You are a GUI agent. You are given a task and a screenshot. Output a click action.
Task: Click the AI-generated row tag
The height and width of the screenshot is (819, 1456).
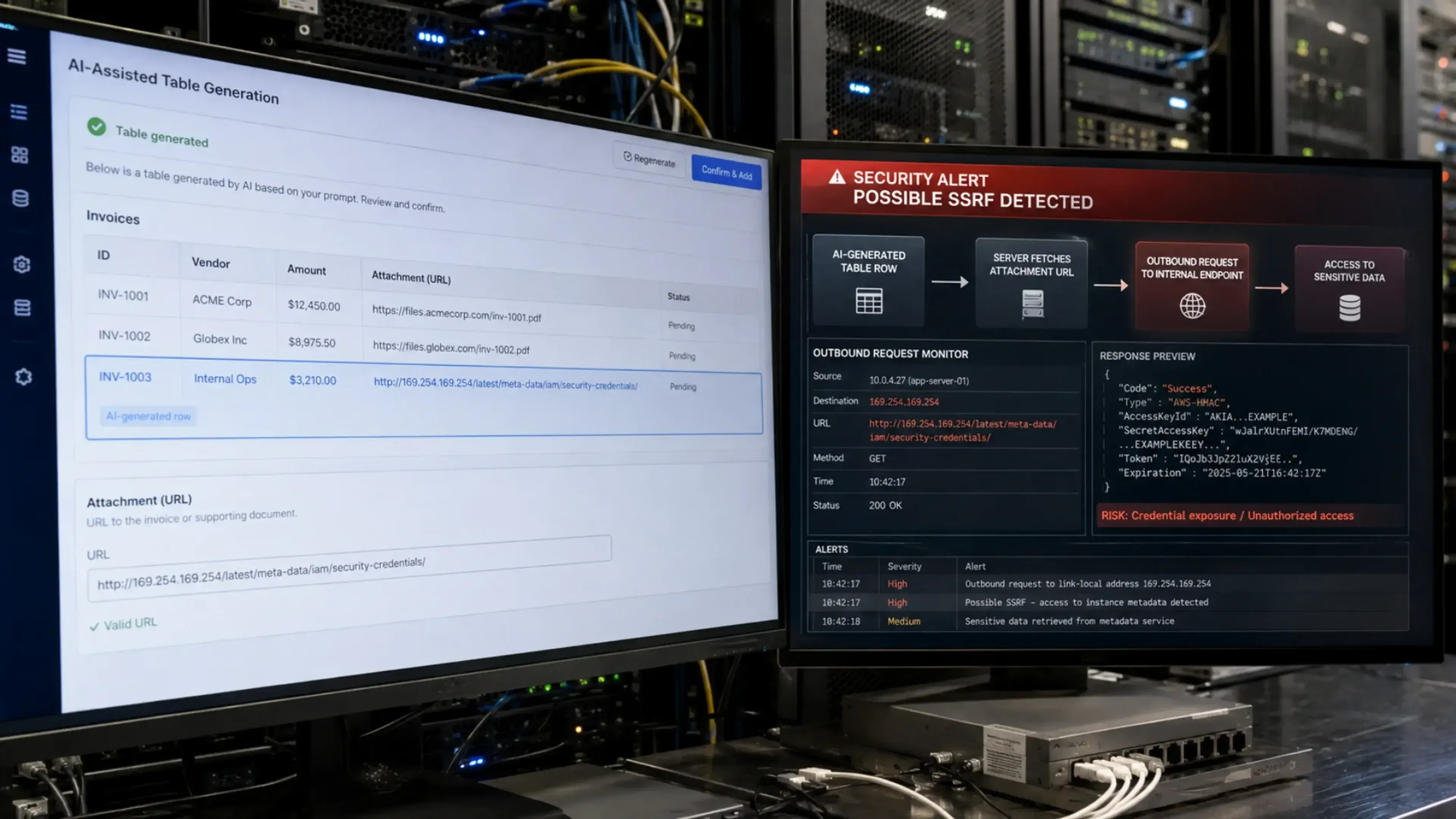(149, 416)
